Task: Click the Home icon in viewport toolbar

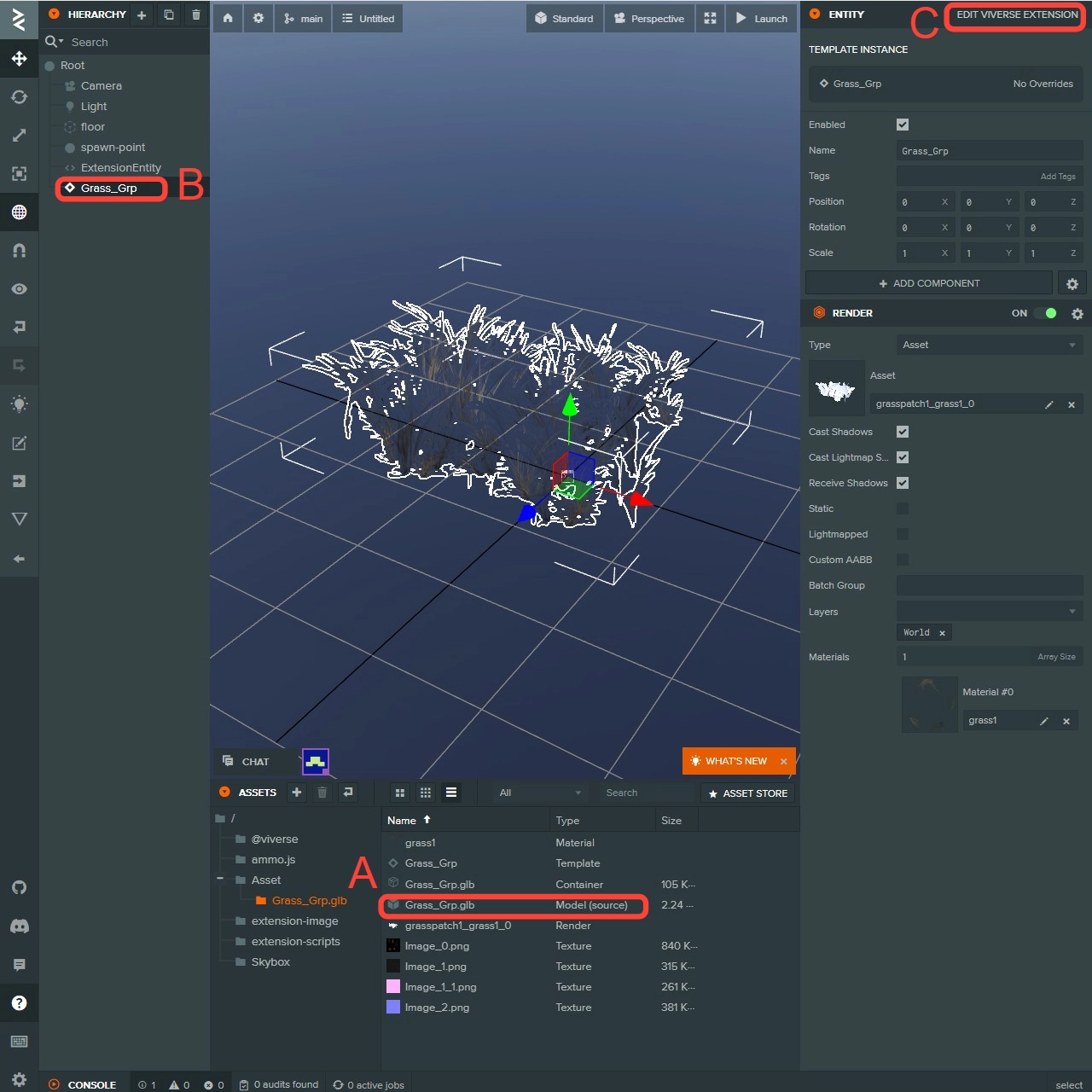Action: 228,18
